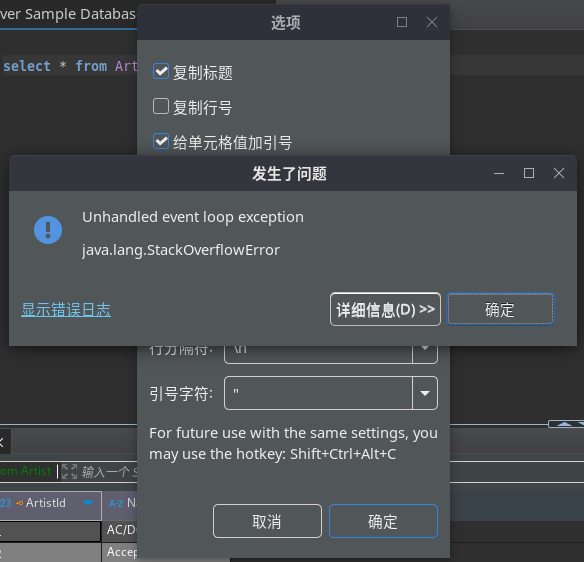The width and height of the screenshot is (584, 562).
Task: Open the 显示错误日志 link
Action: tap(66, 309)
